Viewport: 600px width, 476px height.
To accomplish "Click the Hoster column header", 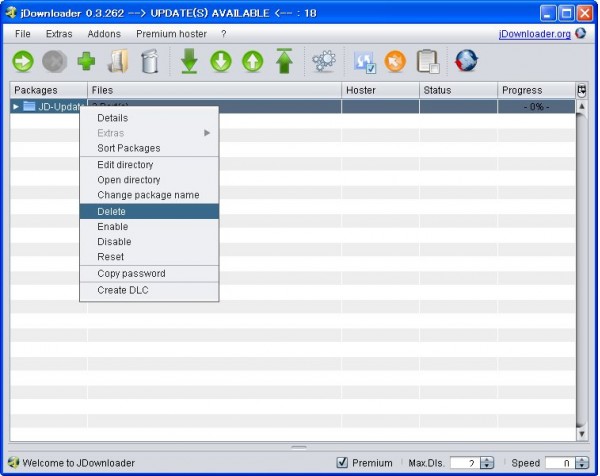I will tap(380, 90).
